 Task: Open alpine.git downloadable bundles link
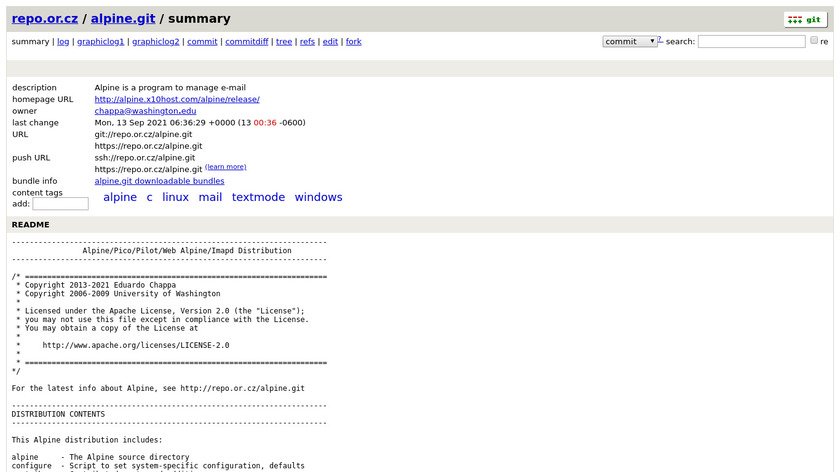tap(160, 181)
